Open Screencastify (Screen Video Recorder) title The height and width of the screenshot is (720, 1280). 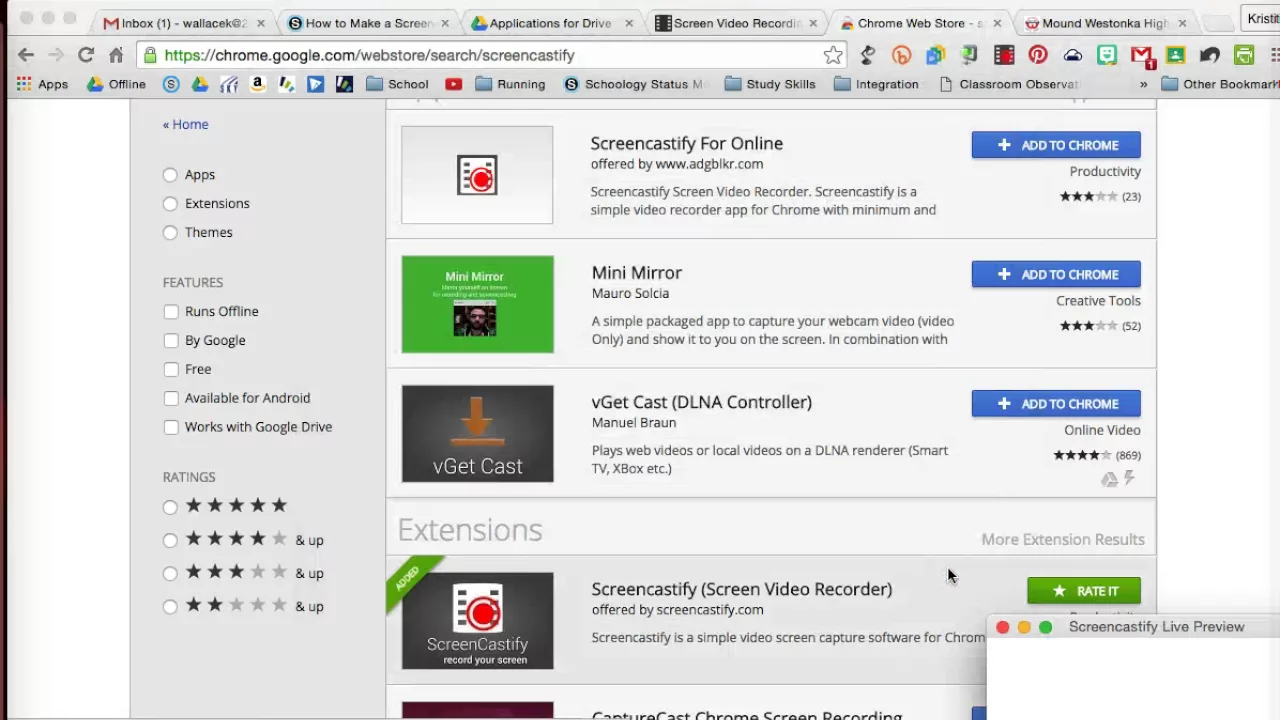742,589
